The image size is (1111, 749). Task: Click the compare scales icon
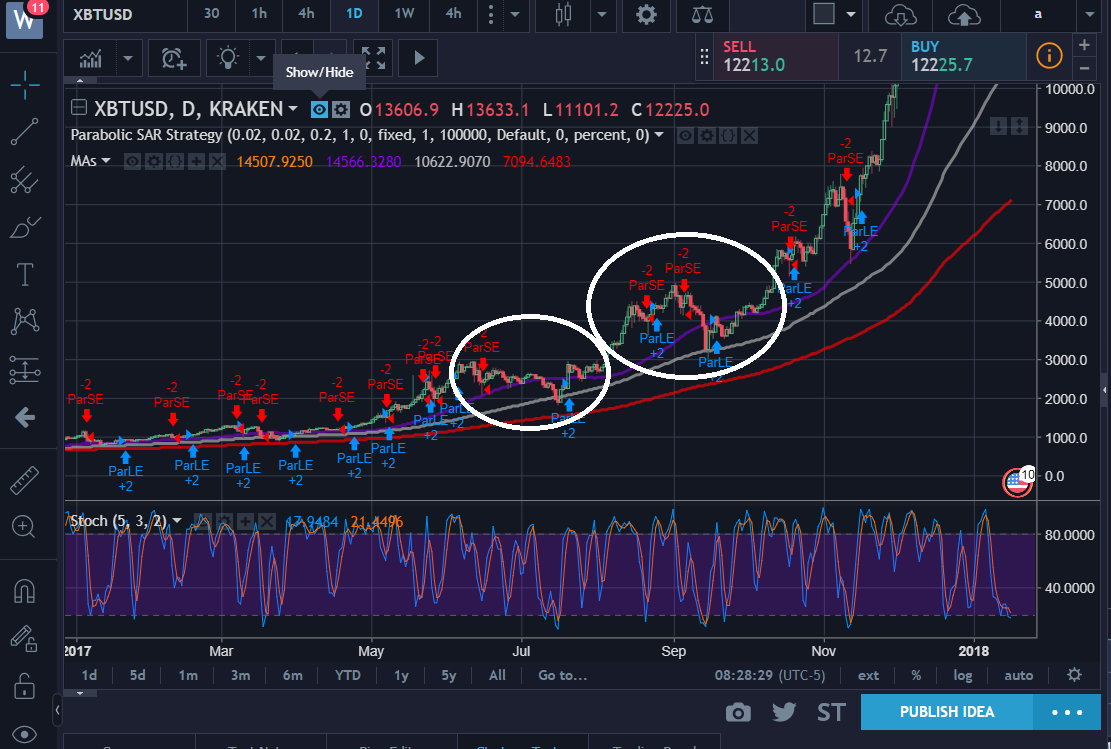[702, 14]
